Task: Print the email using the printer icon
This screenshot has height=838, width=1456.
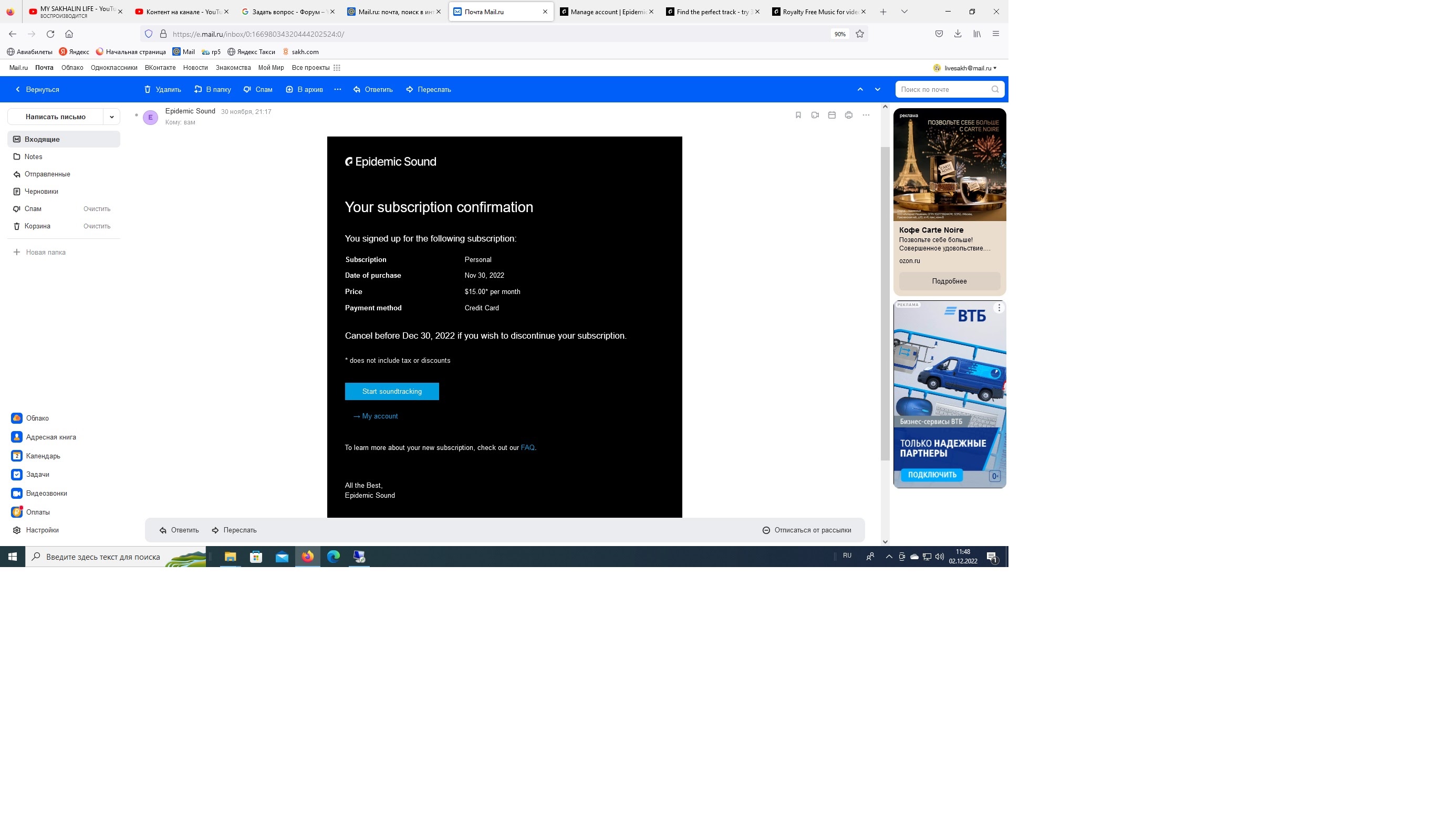Action: coord(849,115)
